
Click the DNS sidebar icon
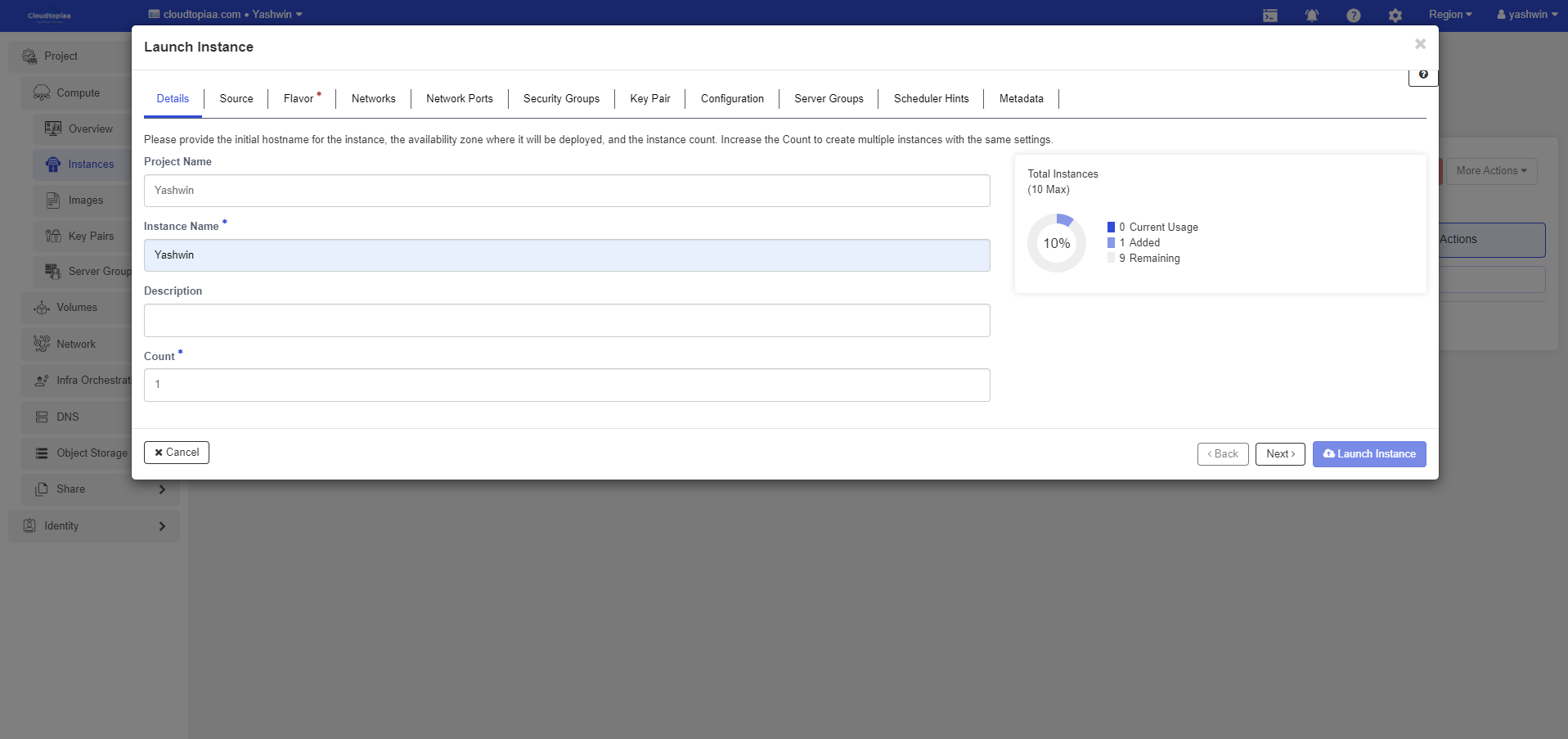(x=42, y=417)
